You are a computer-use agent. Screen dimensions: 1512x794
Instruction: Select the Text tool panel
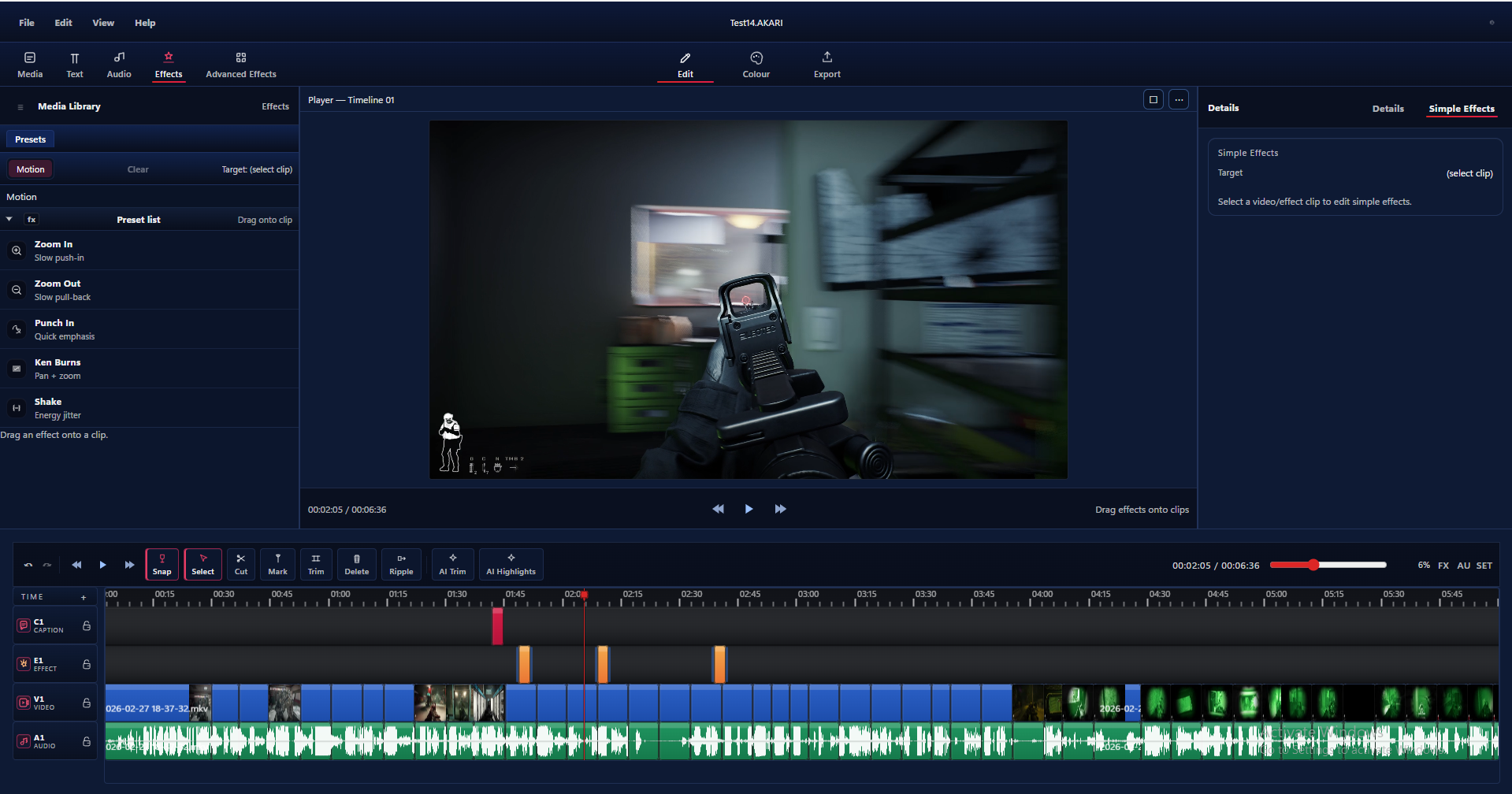(75, 63)
